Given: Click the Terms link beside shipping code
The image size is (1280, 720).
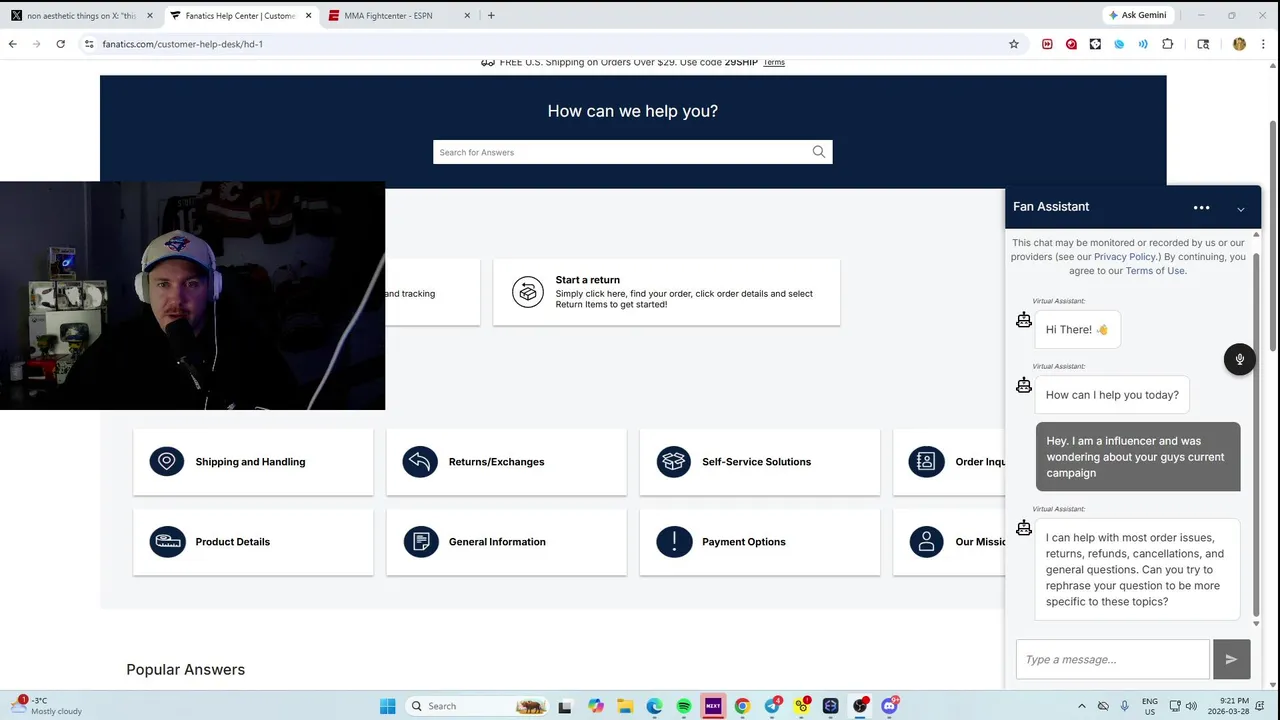Looking at the screenshot, I should (x=774, y=62).
